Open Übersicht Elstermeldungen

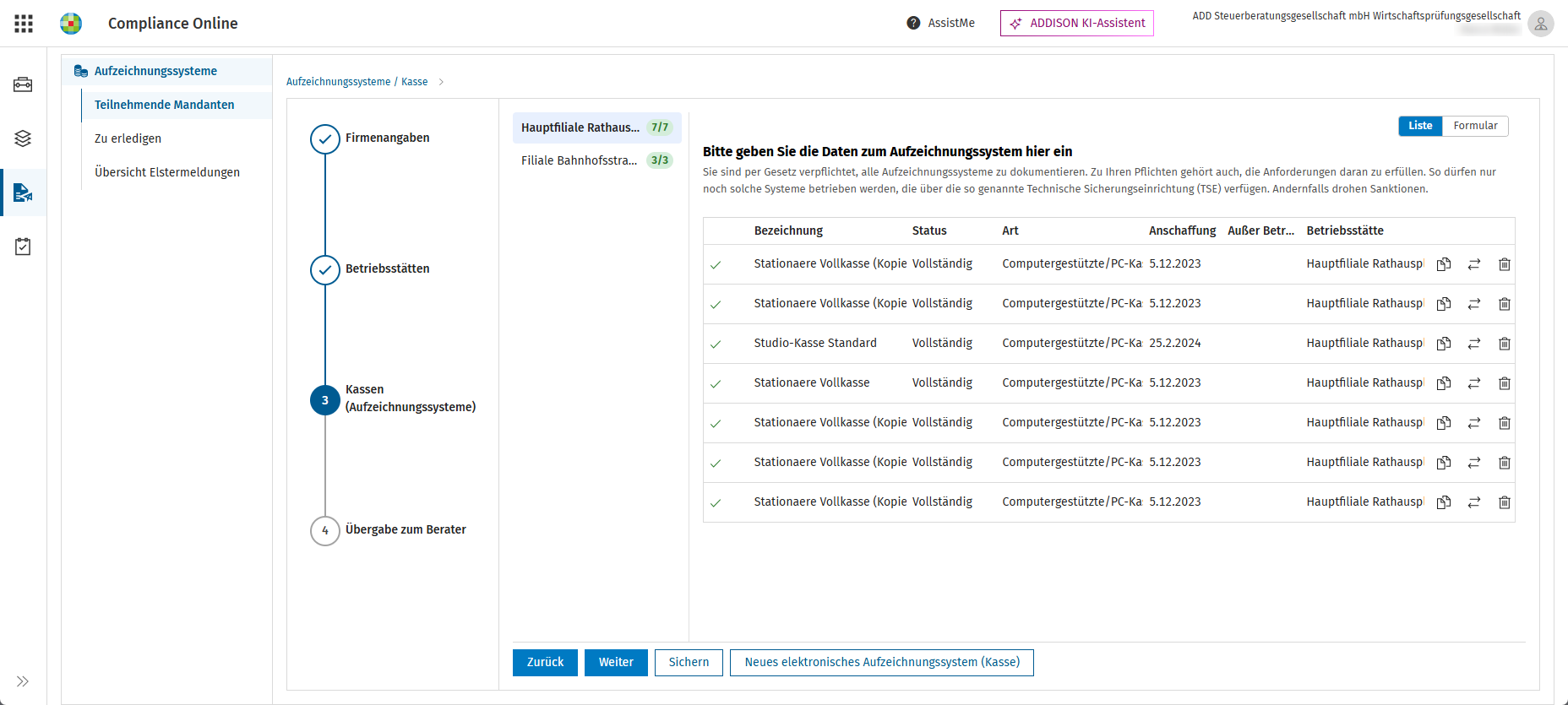[167, 172]
